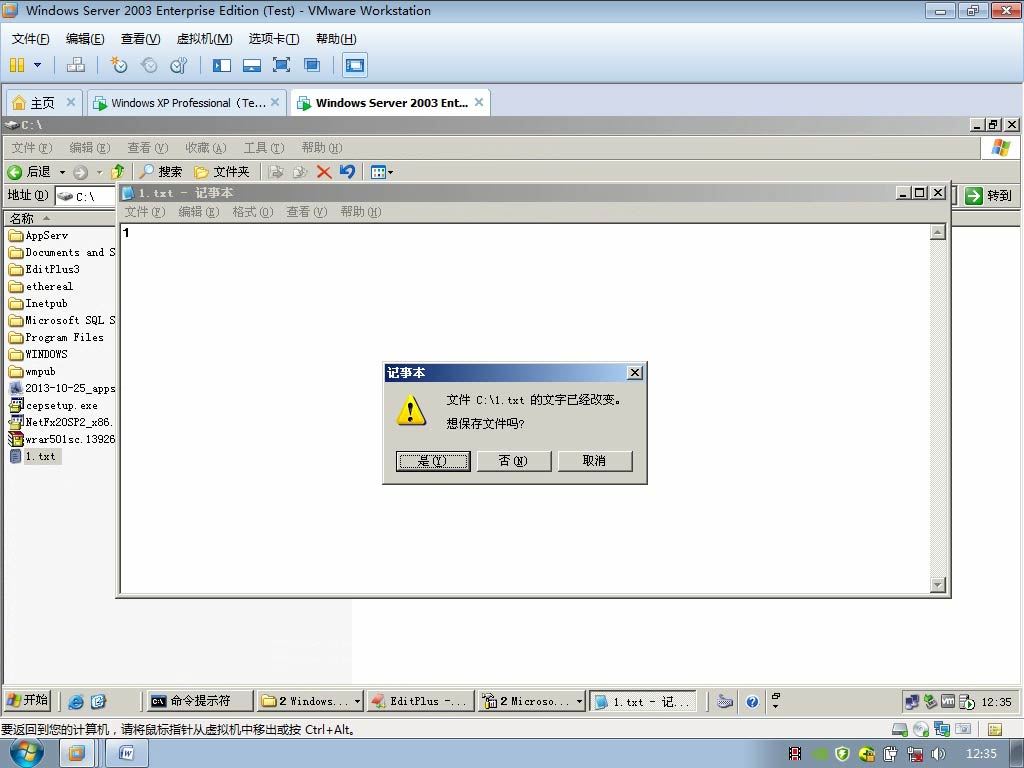Revert to the previous snapshot icon
The width and height of the screenshot is (1024, 768).
149,65
